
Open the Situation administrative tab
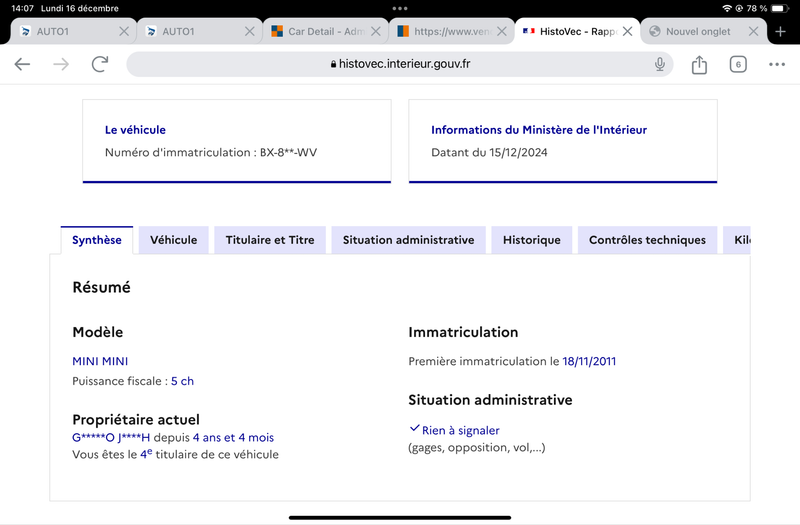tap(408, 240)
